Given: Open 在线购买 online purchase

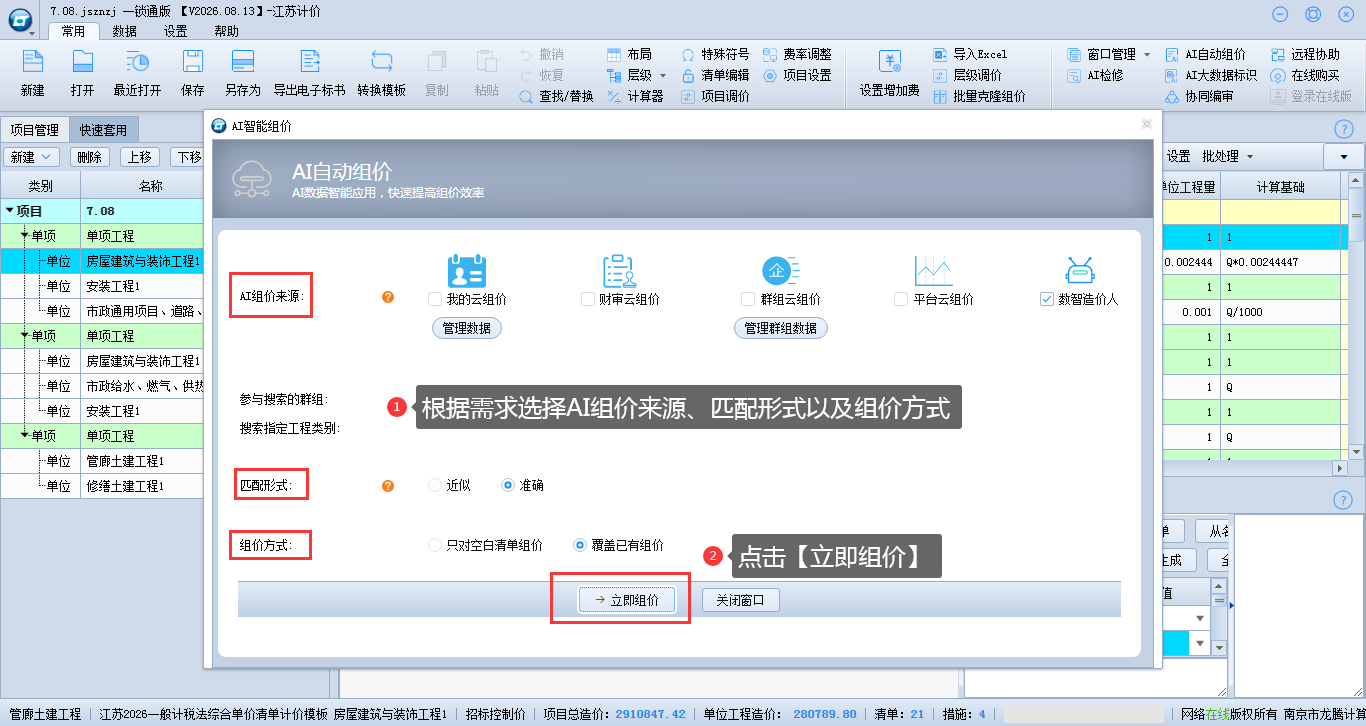Looking at the screenshot, I should pos(1305,75).
